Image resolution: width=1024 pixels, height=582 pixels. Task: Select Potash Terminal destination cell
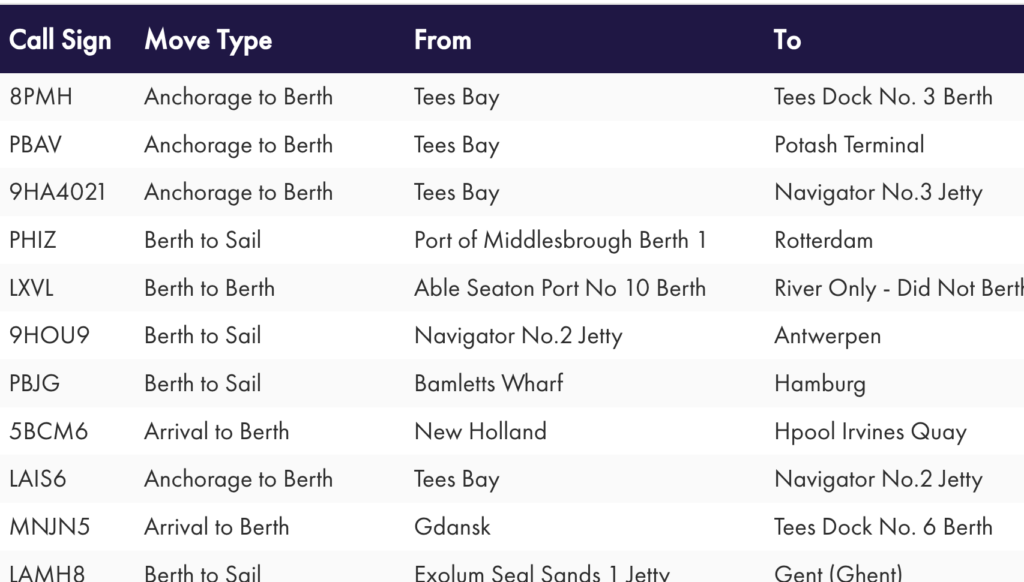point(850,144)
